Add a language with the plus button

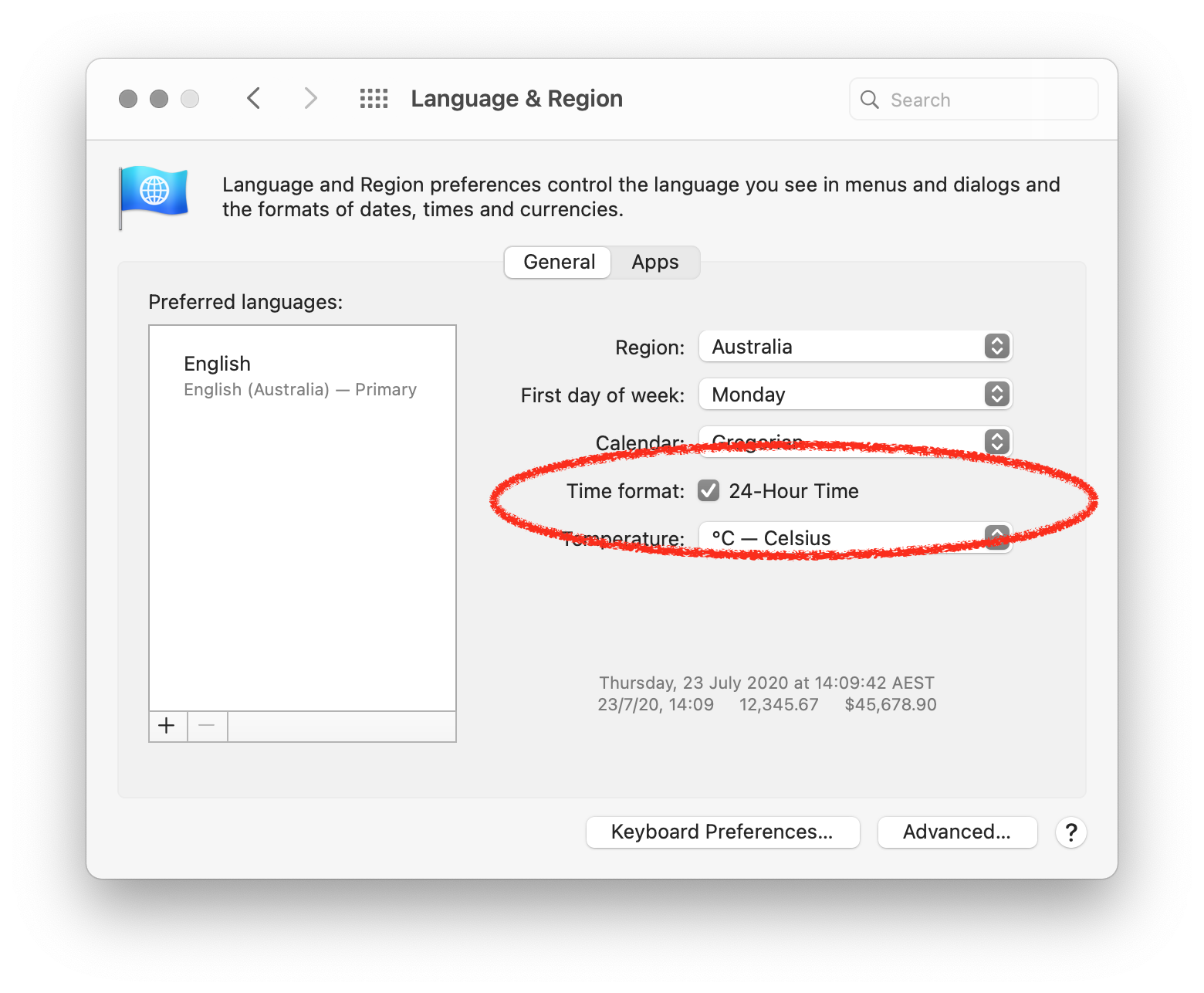(x=167, y=726)
